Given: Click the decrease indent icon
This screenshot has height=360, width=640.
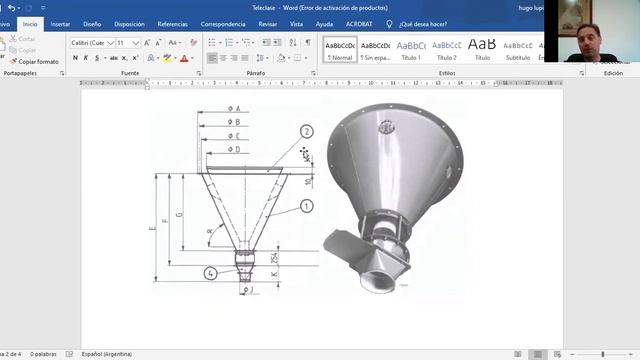Looking at the screenshot, I should click(266, 42).
